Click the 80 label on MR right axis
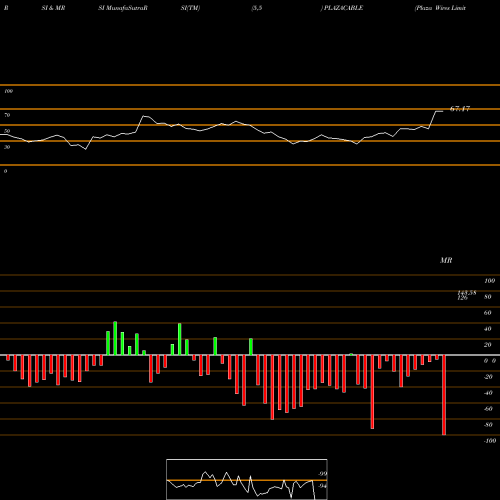This screenshot has width=500, height=500. [488, 297]
